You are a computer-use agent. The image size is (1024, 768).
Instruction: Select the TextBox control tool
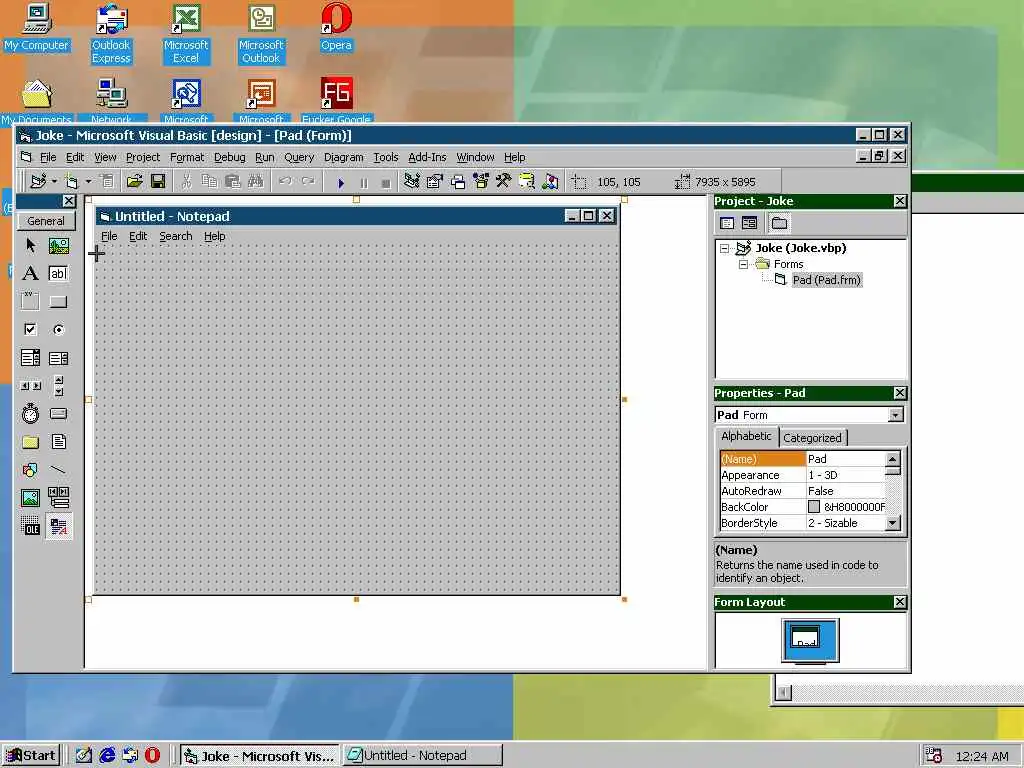pyautogui.click(x=59, y=274)
